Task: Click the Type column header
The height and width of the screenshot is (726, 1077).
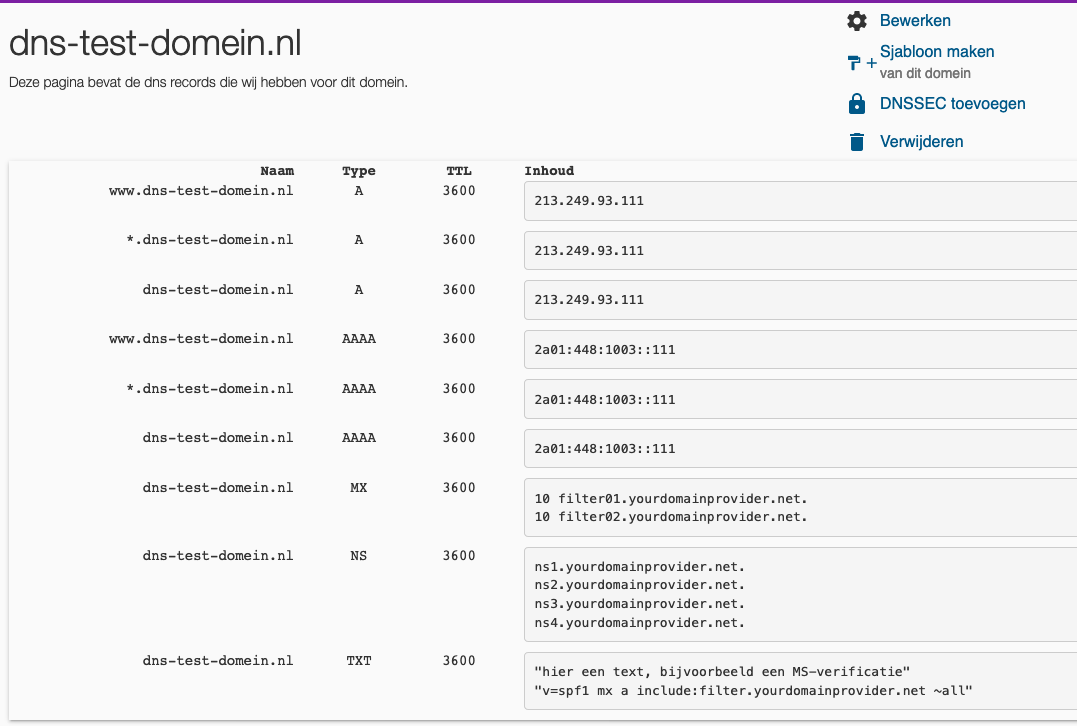Action: (x=359, y=171)
